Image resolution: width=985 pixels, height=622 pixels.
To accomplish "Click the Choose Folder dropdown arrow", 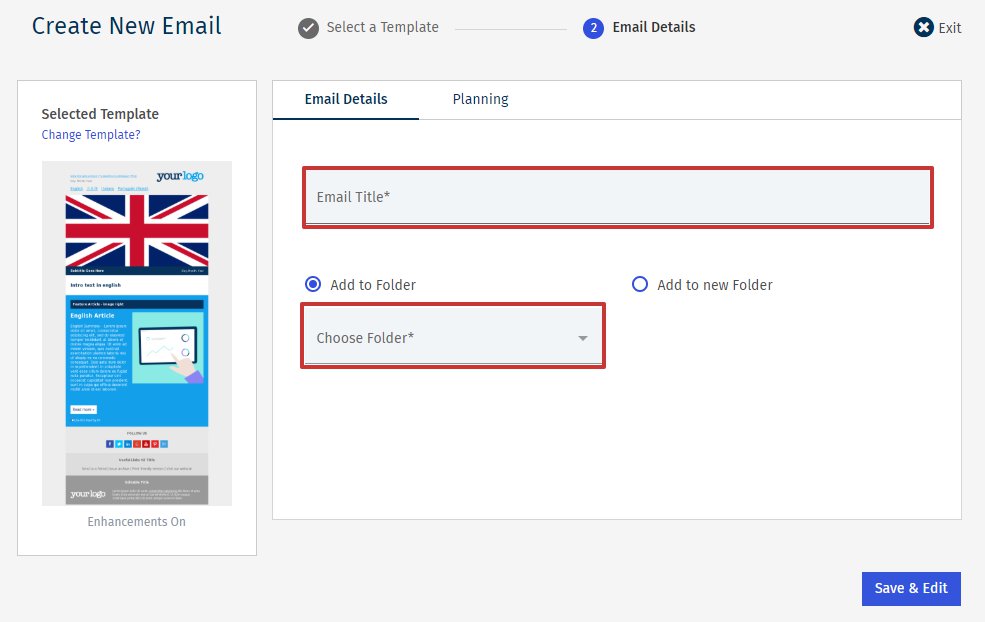I will pos(583,339).
